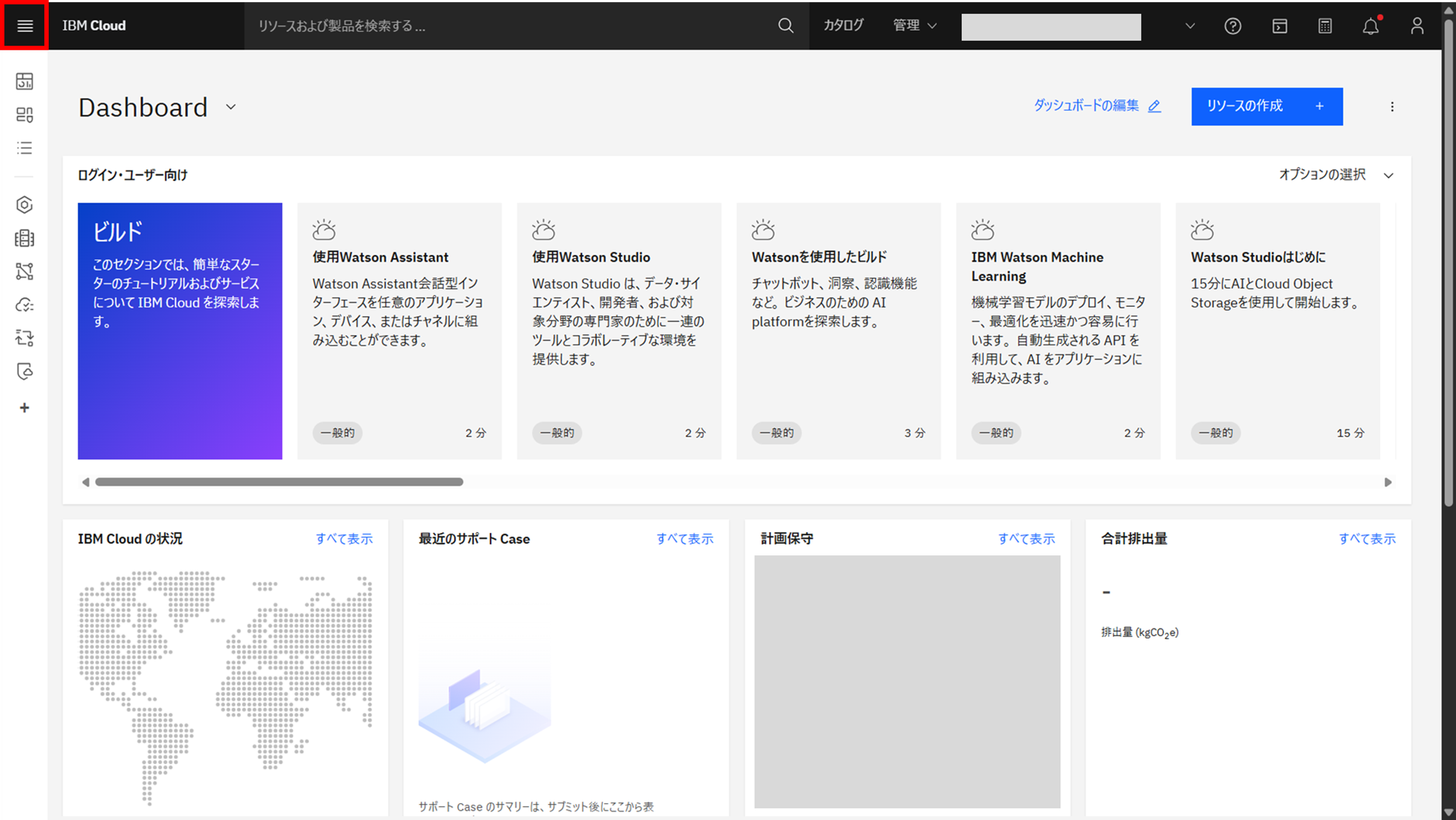This screenshot has width=1456, height=820.
Task: Open the resource list icon in the sidebar
Action: 25,149
